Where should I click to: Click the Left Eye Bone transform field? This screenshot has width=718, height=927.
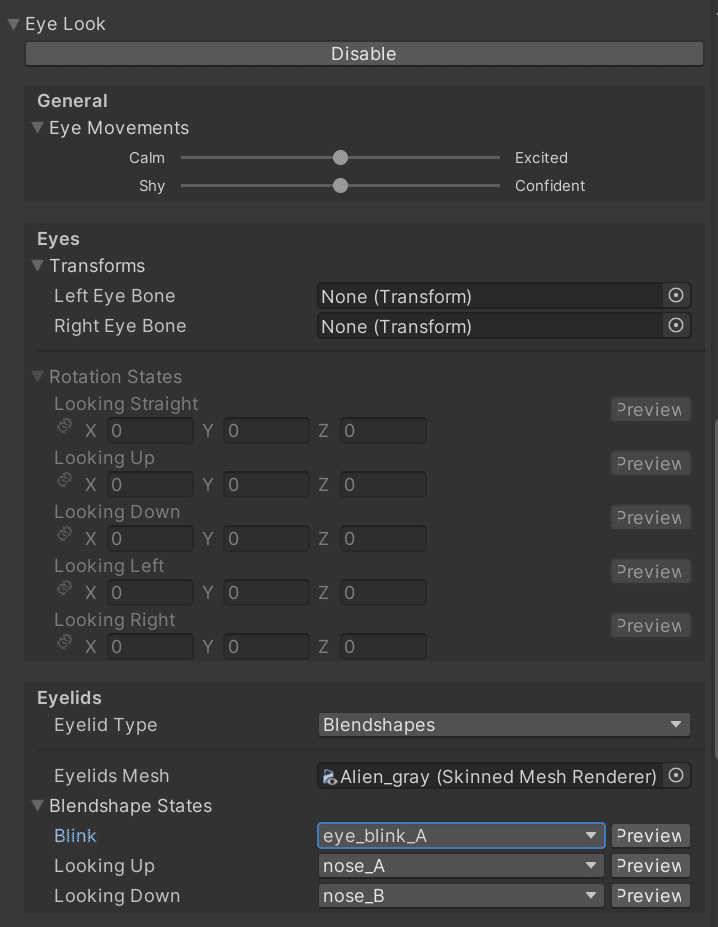490,296
